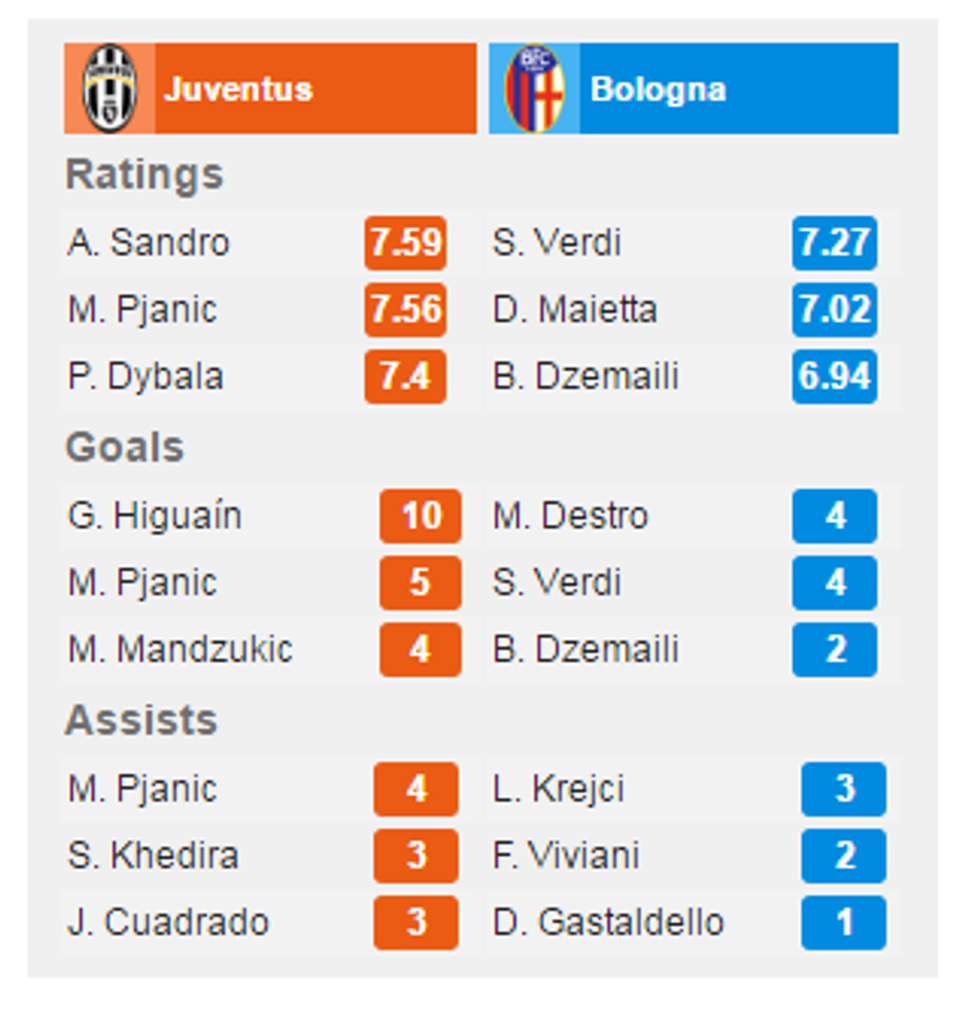Click M. Pjanic's 4 assists badge
This screenshot has width=980, height=1029.
pos(415,789)
